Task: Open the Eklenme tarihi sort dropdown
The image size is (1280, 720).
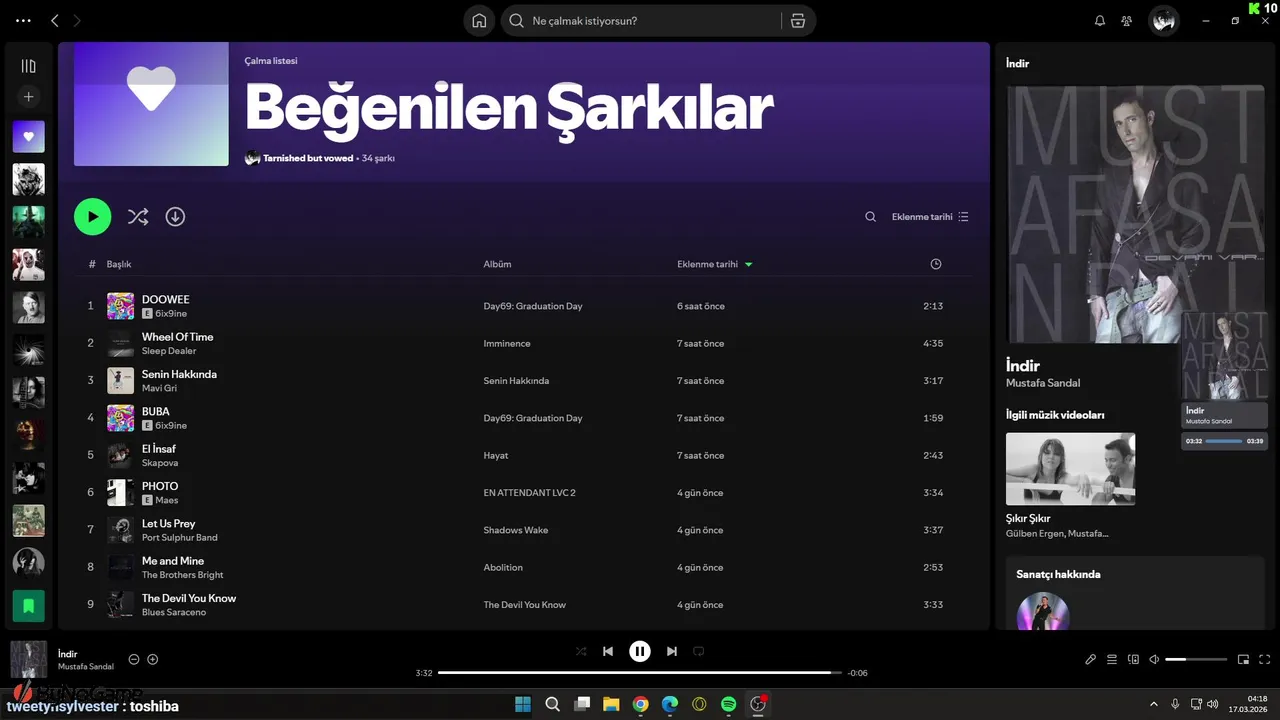Action: pos(930,217)
